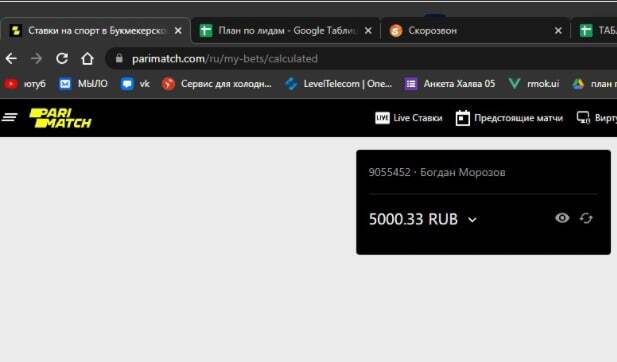The image size is (617, 362).
Task: Close the Ставки на спорт tab
Action: click(x=178, y=31)
